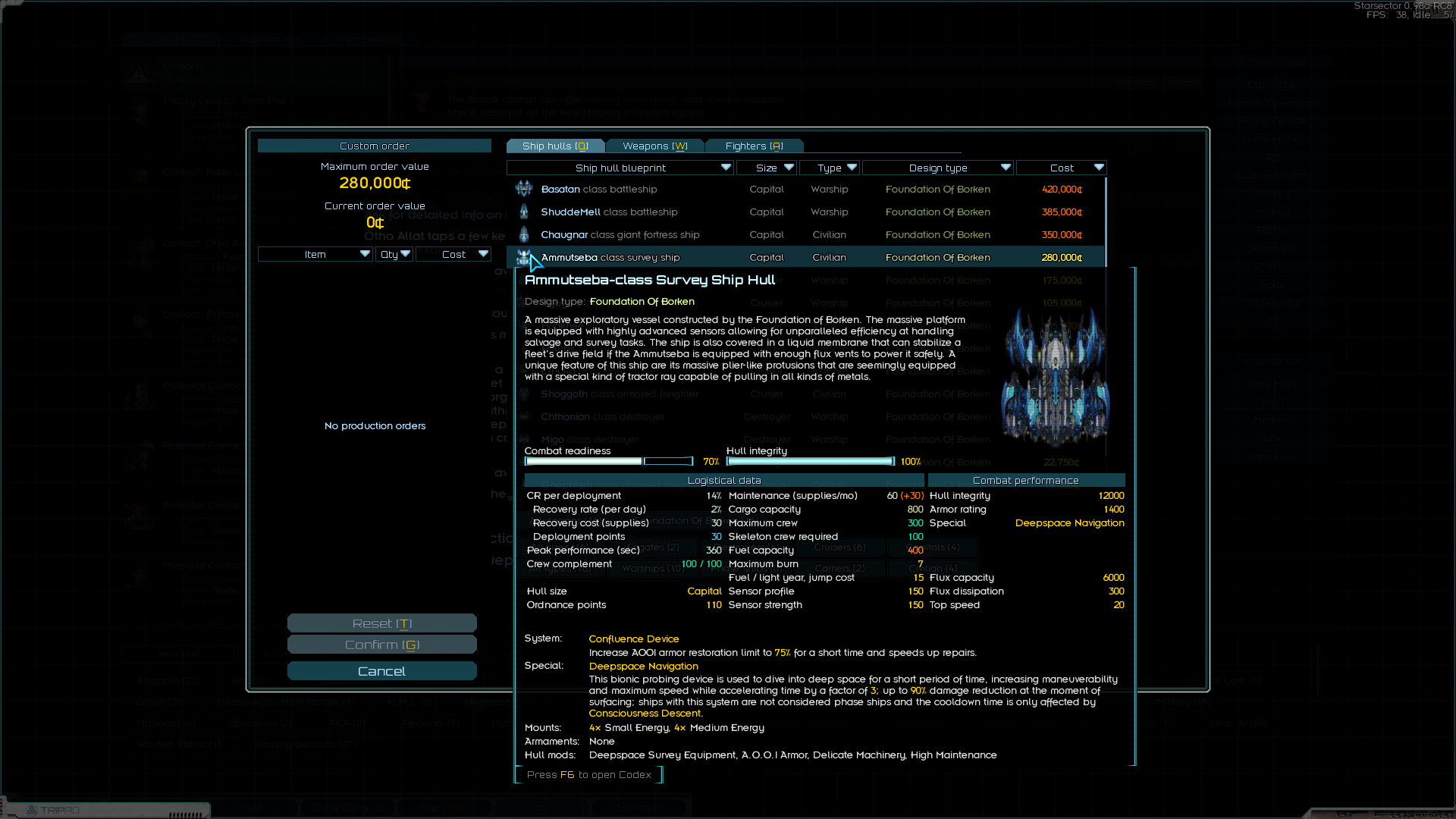
Task: Sort by Ship hull blueprint dropdown
Action: 620,168
